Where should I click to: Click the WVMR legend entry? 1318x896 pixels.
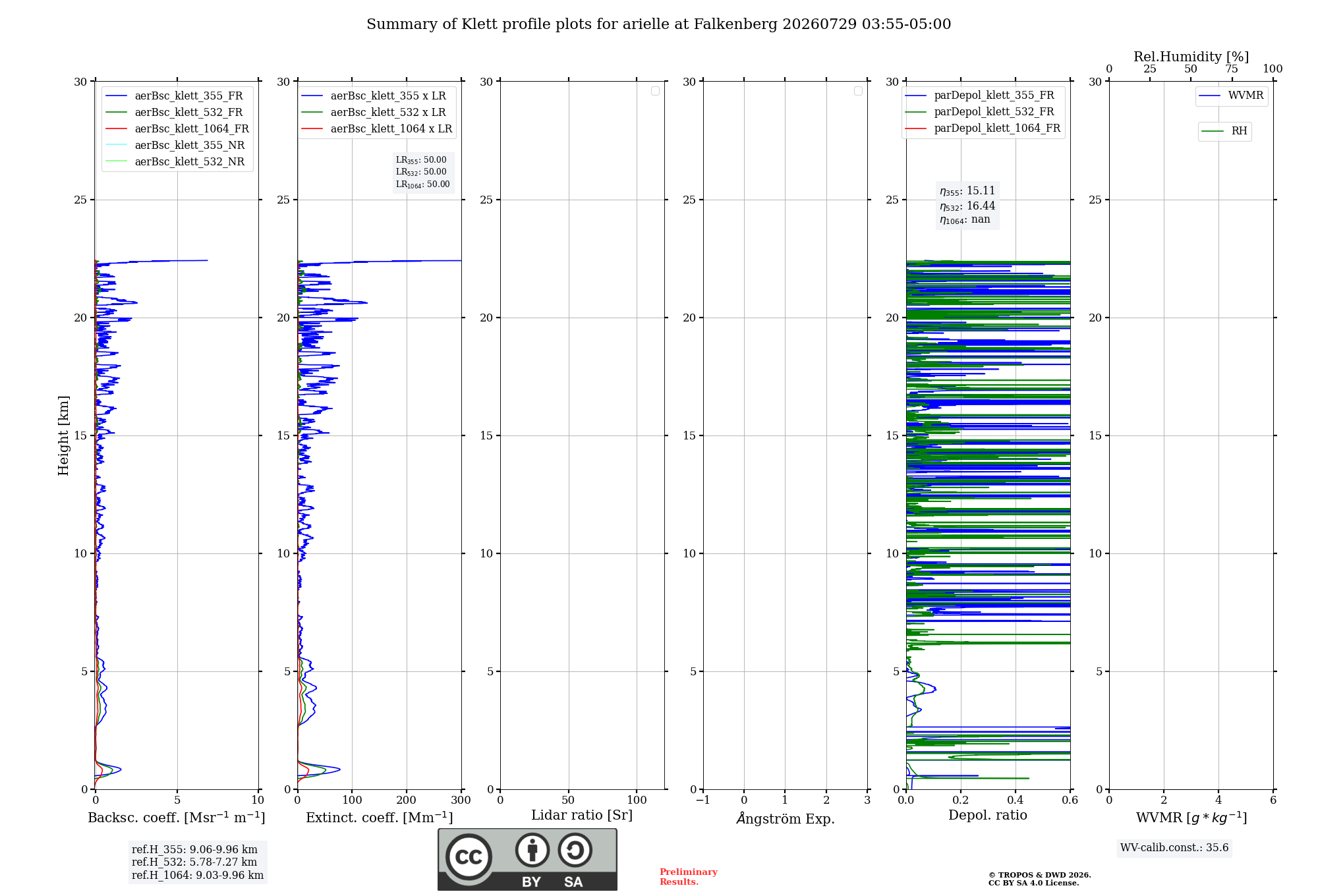coord(1232,96)
